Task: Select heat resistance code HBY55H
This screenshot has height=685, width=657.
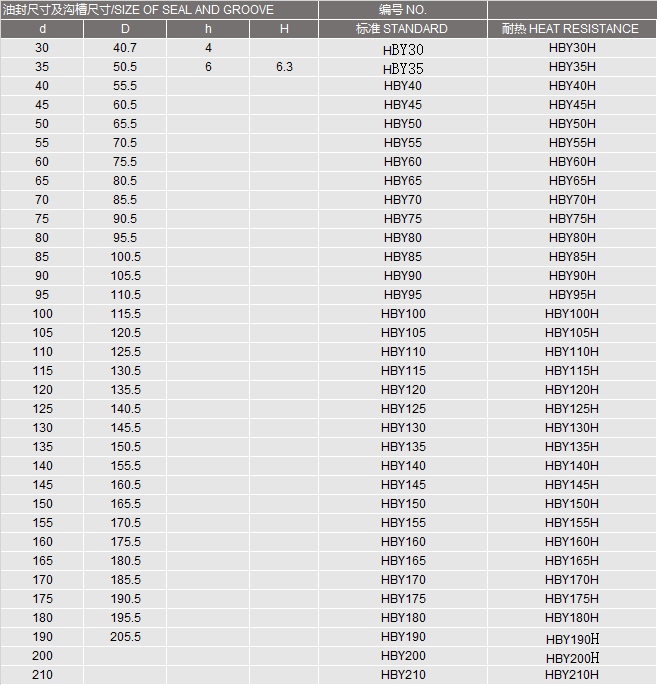Action: click(x=572, y=143)
